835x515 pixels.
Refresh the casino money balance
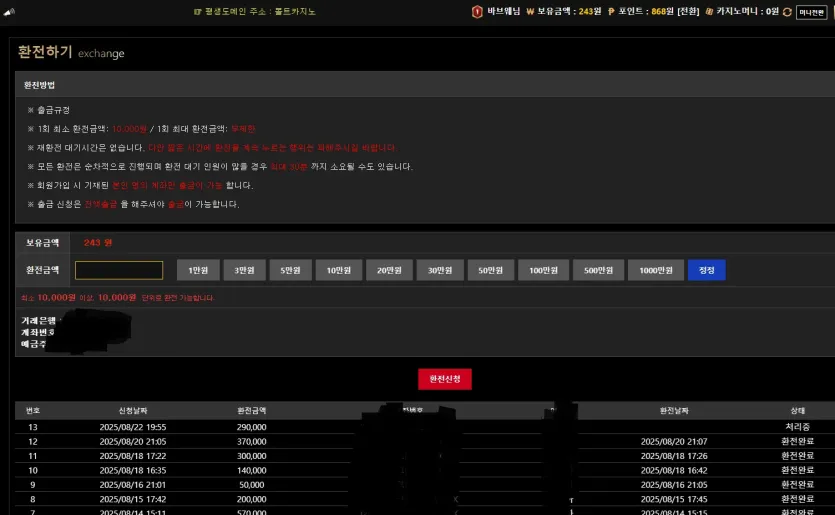(x=787, y=12)
